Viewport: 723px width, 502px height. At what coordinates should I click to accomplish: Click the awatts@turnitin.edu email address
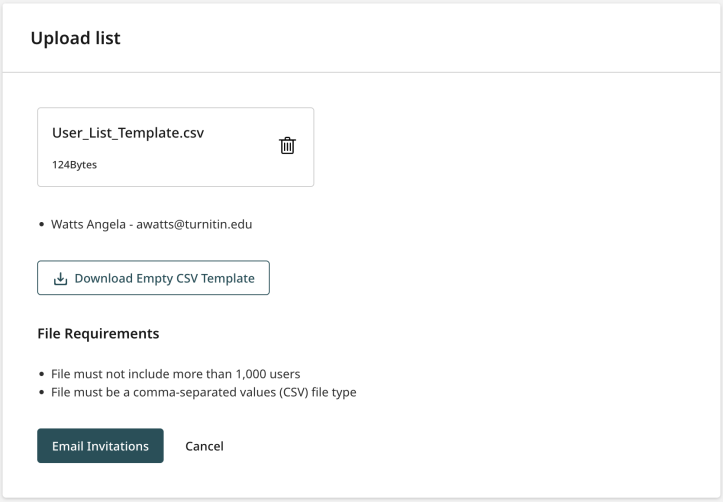point(194,224)
